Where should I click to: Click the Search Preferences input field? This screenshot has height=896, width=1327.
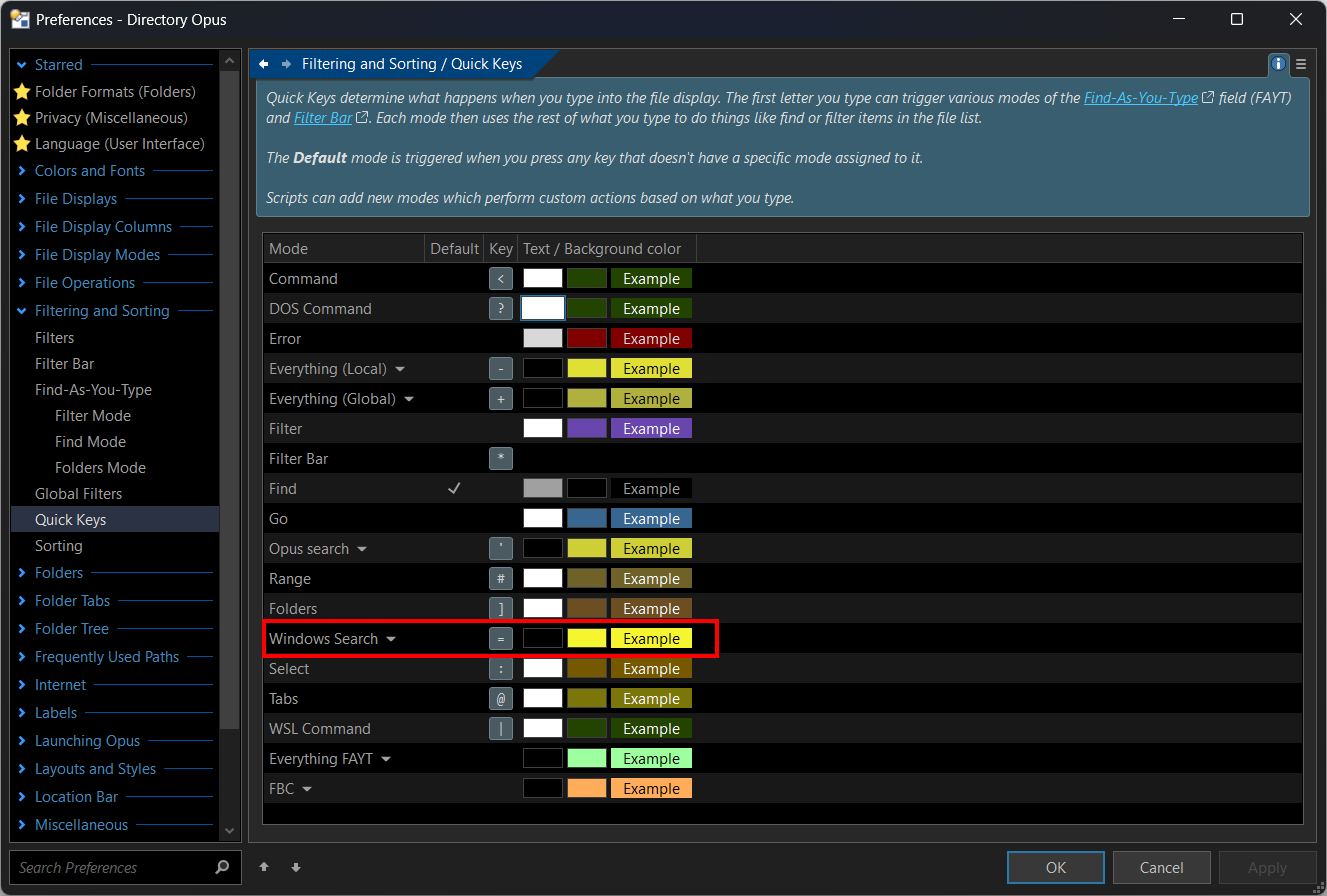110,867
